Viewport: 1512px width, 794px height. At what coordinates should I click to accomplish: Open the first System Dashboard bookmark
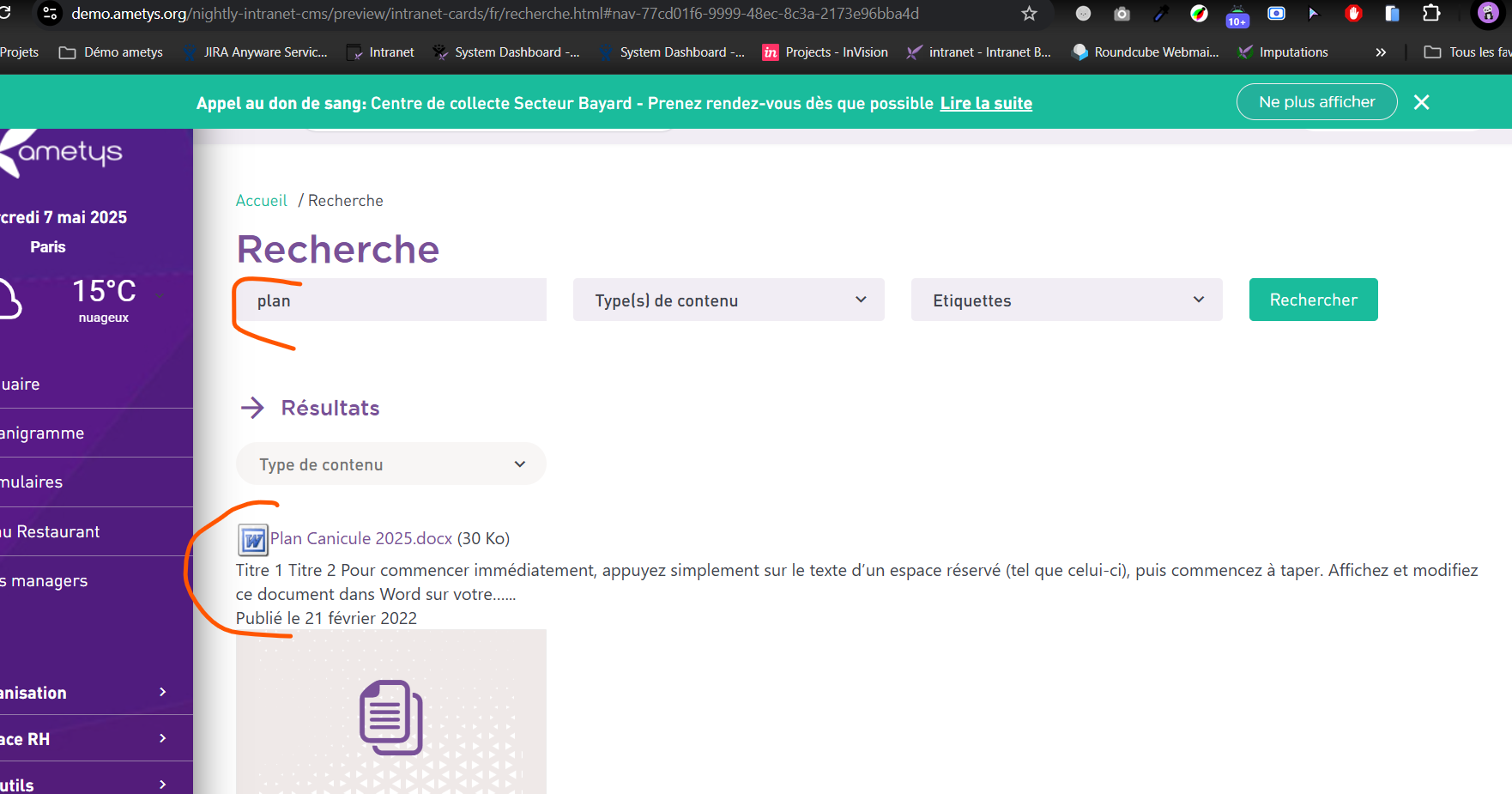pos(506,52)
